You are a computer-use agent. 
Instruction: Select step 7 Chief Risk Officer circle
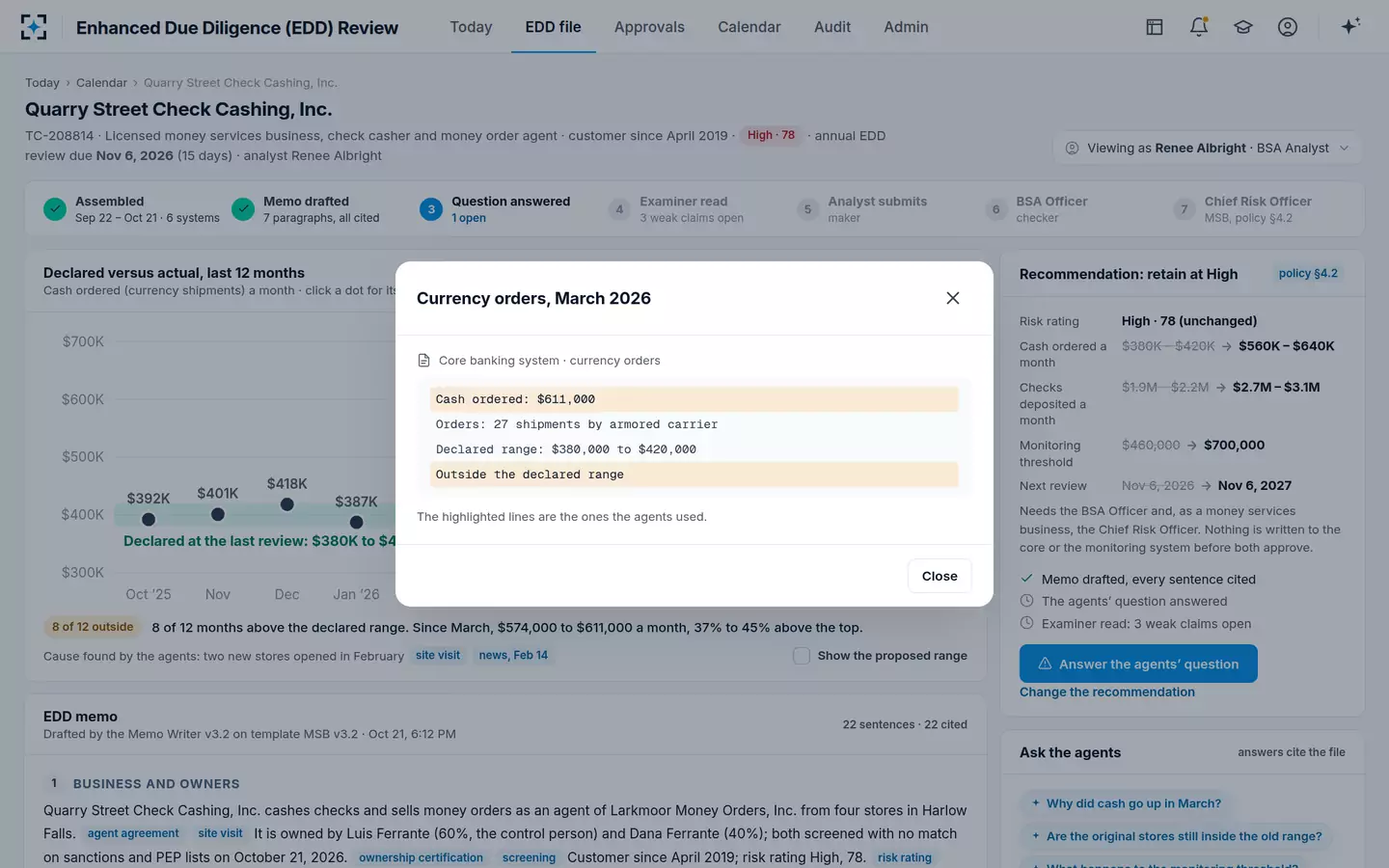pyautogui.click(x=1185, y=209)
